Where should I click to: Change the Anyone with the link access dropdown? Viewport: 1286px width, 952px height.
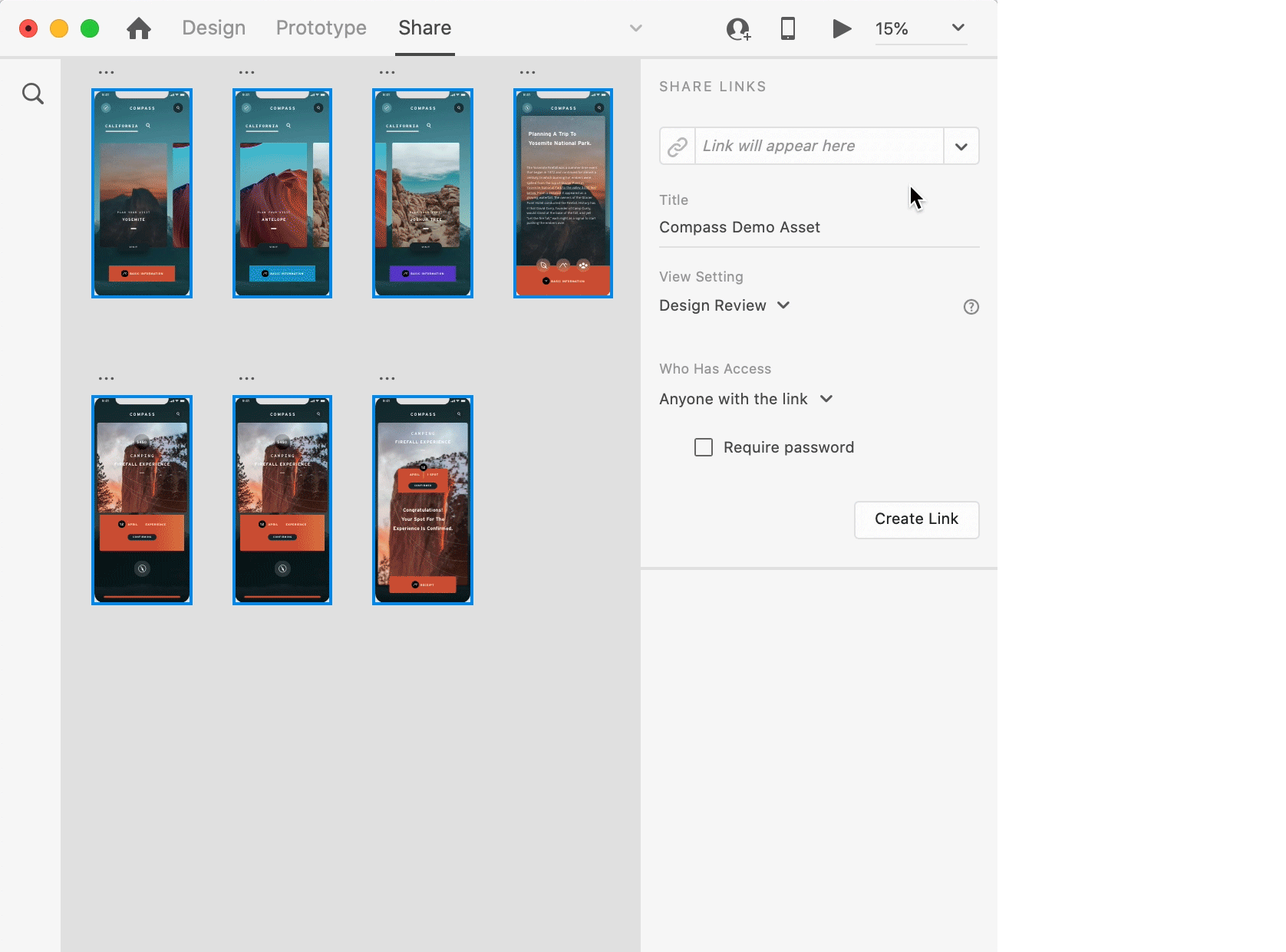[746, 399]
